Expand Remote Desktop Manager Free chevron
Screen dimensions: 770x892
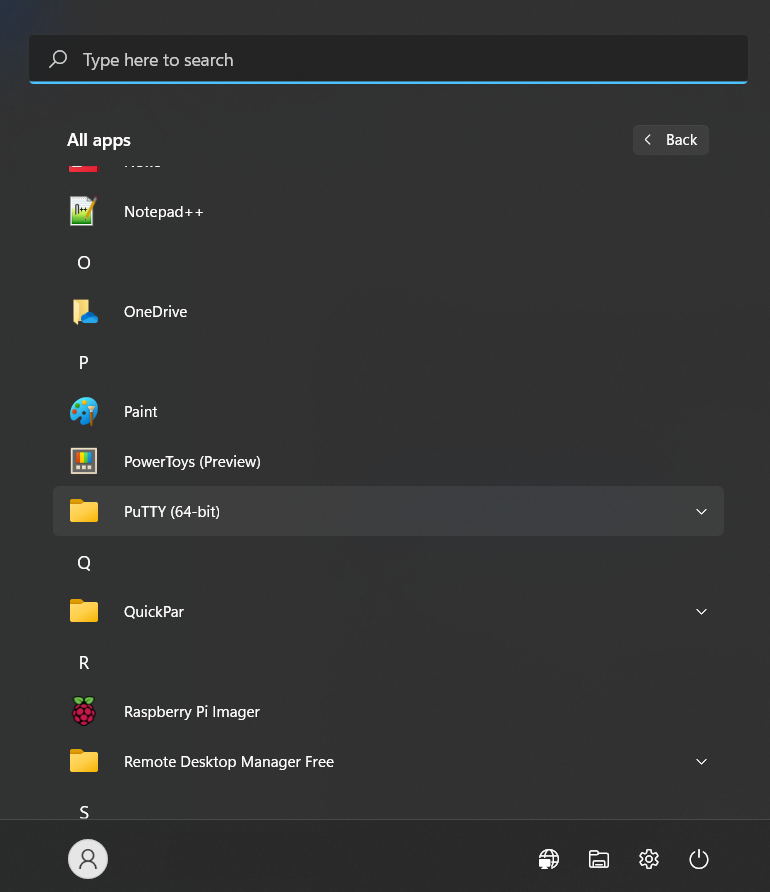(x=701, y=762)
